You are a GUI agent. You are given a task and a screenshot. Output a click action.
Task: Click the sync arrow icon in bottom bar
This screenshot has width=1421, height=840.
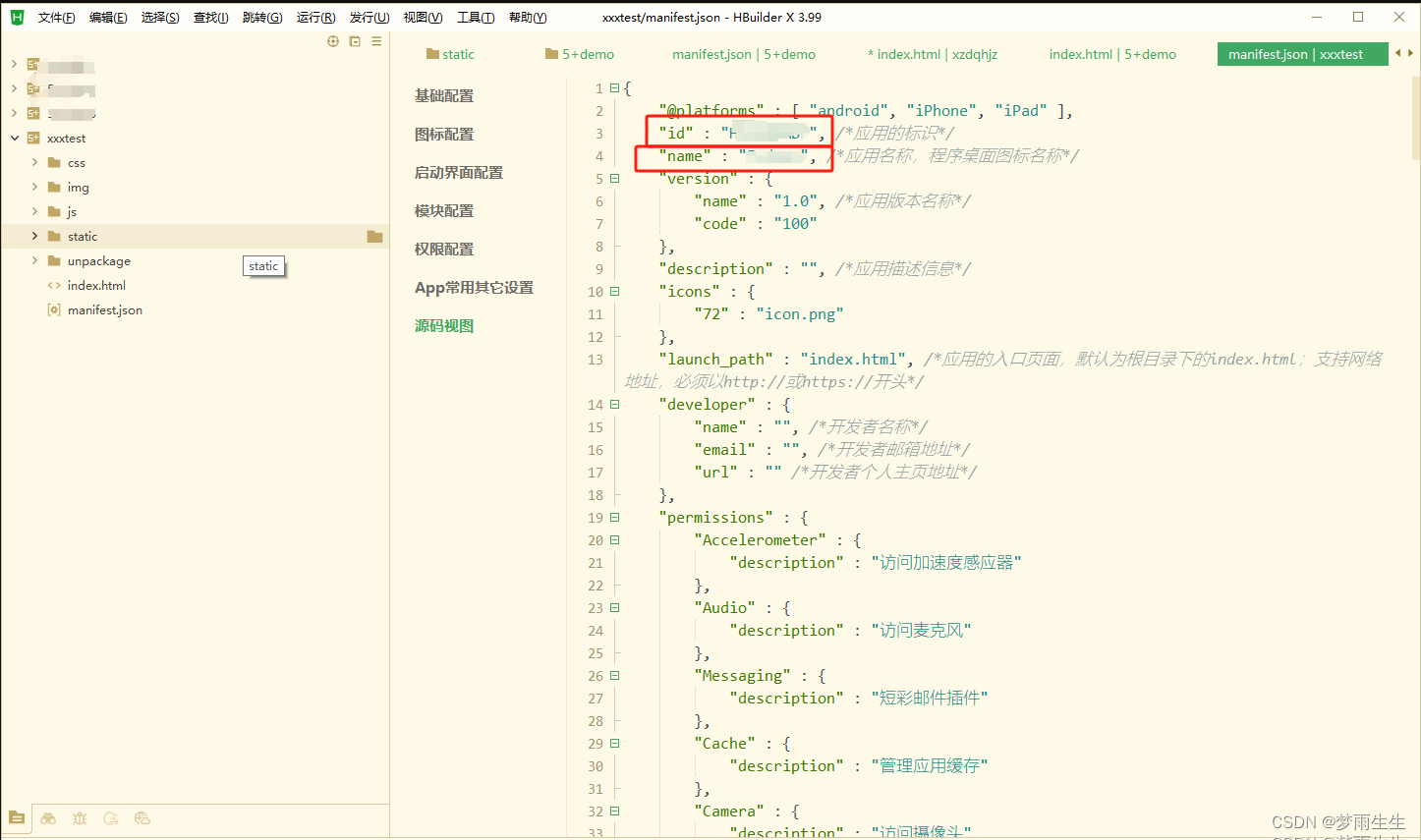click(x=111, y=818)
